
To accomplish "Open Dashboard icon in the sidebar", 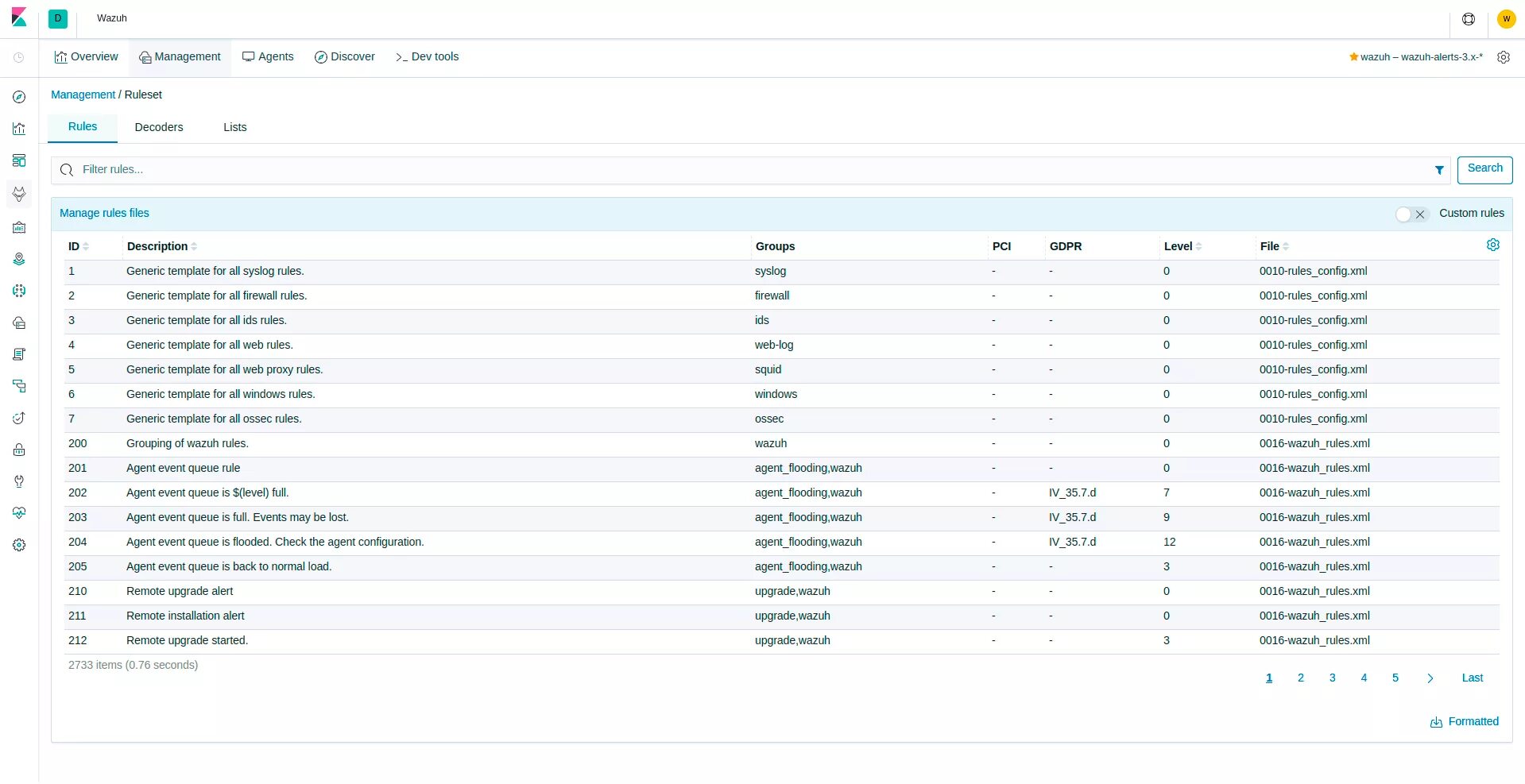I will click(19, 160).
